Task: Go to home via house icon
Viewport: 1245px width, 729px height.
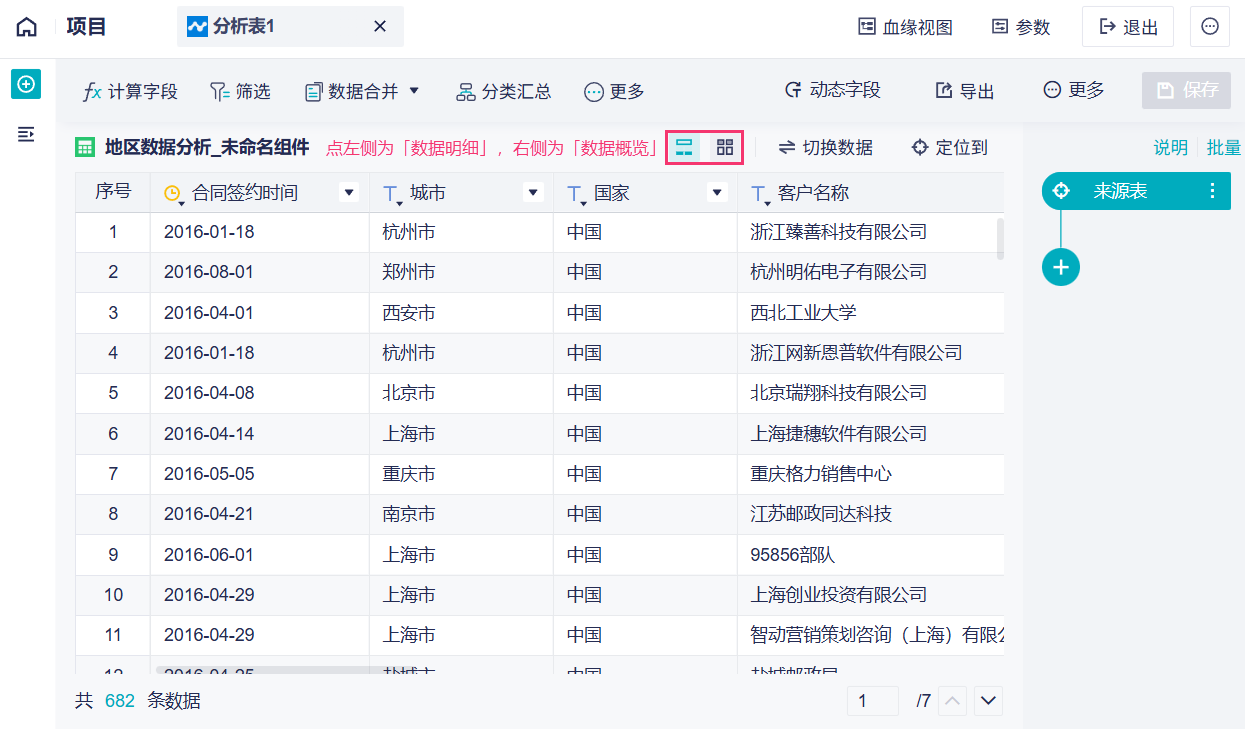Action: tap(27, 27)
